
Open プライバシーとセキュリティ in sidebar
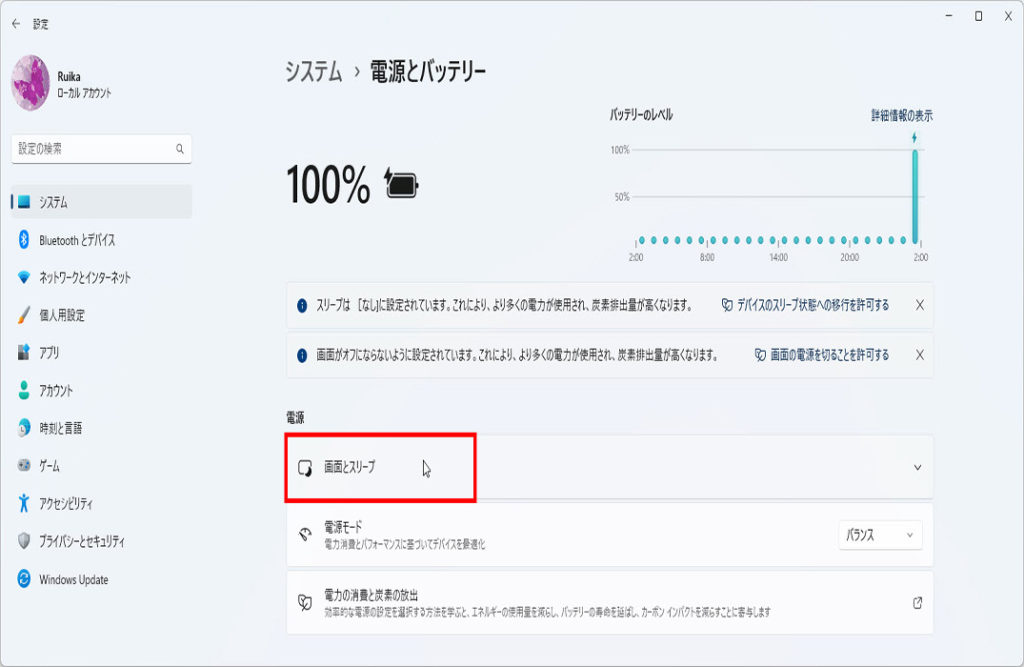[x=82, y=541]
